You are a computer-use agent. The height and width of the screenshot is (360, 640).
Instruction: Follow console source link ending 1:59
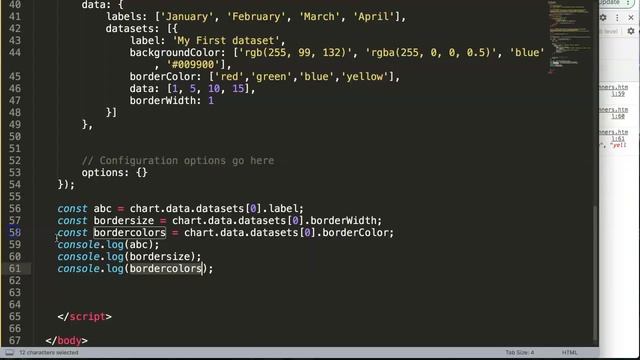point(613,91)
